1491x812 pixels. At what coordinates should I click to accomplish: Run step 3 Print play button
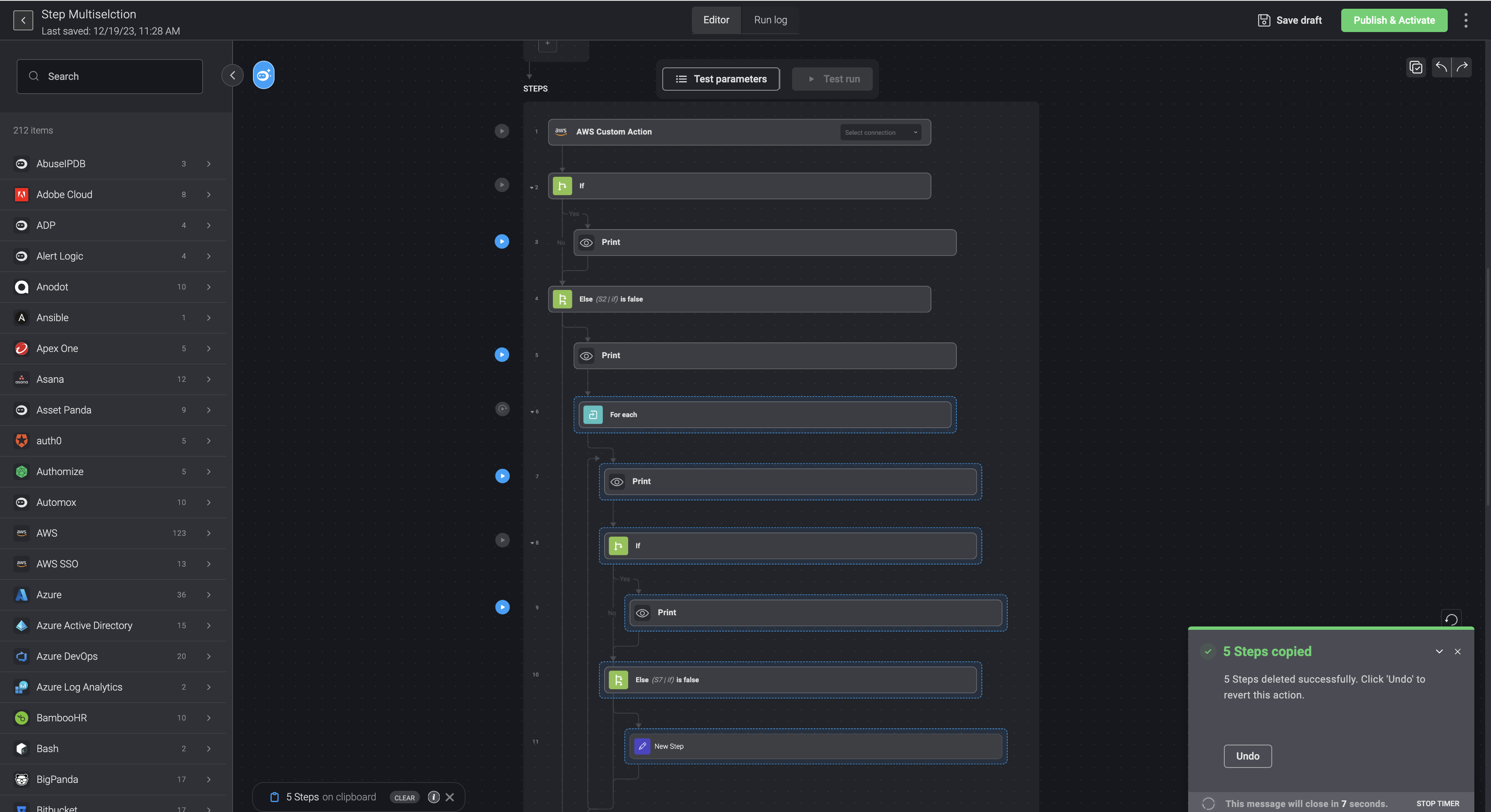pos(502,241)
